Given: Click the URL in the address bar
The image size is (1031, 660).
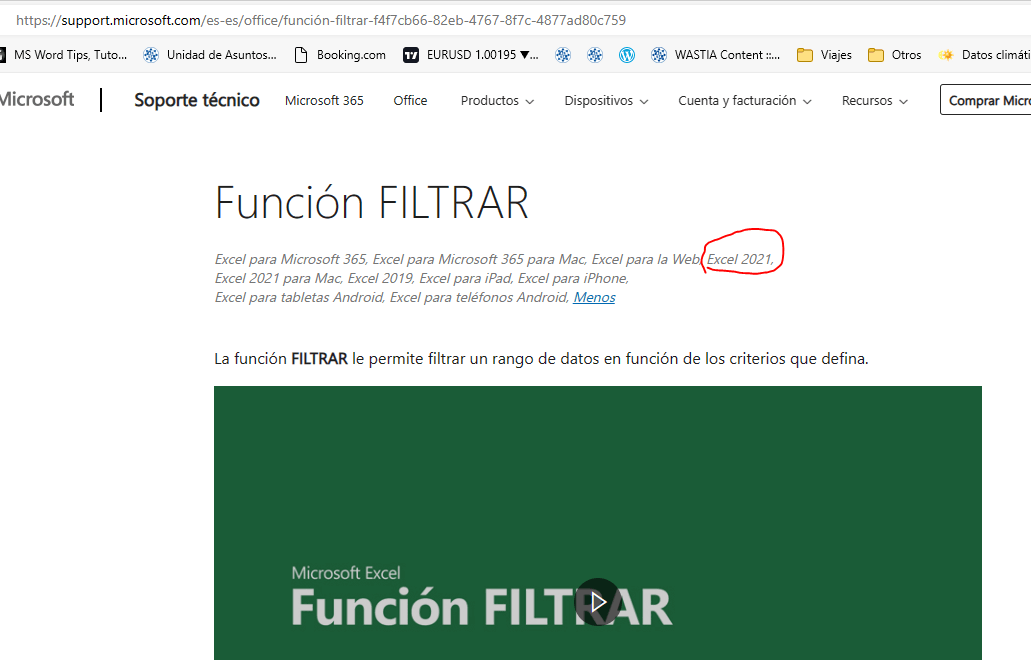Looking at the screenshot, I should click(x=321, y=20).
